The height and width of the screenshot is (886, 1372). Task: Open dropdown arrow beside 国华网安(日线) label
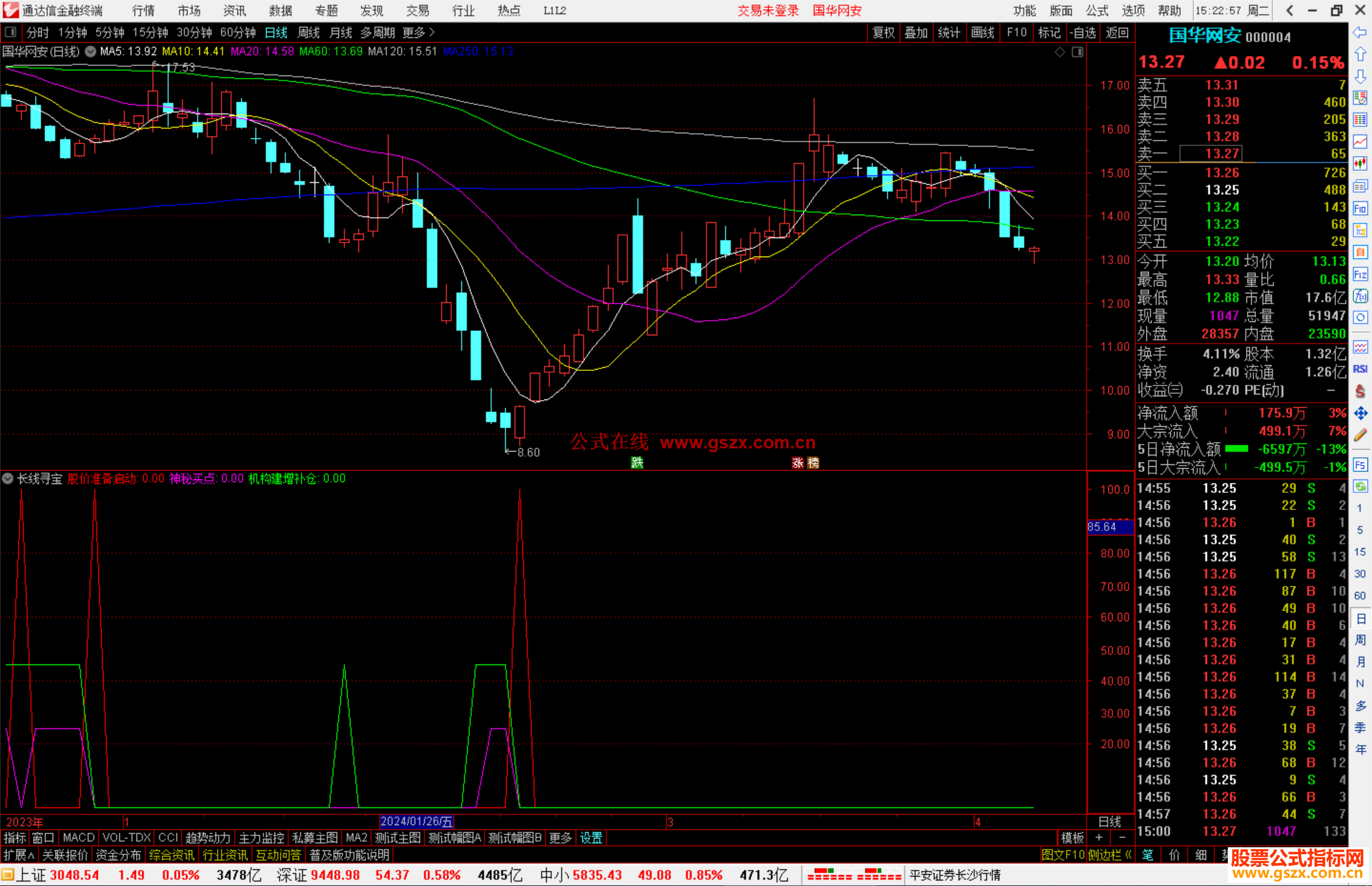(x=91, y=51)
